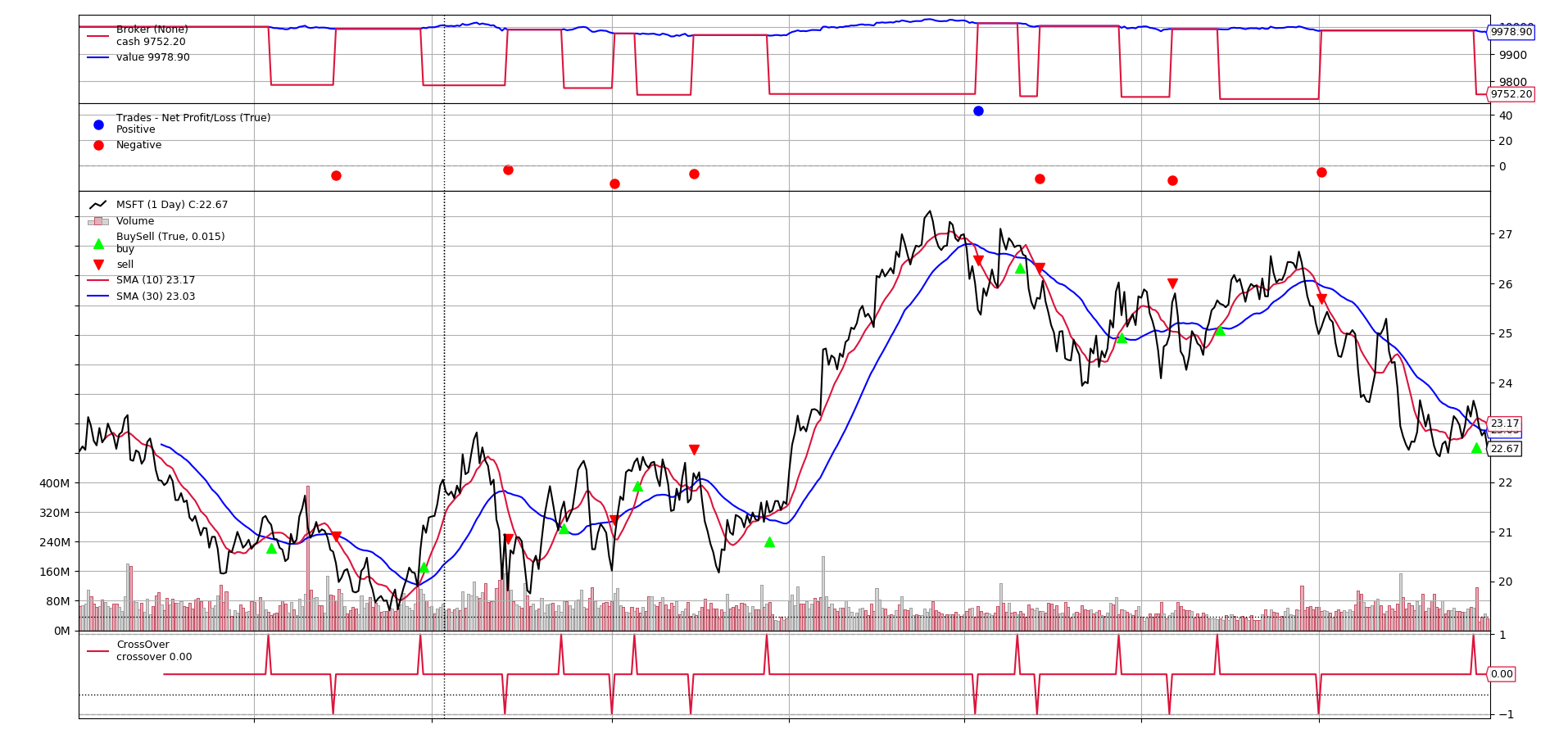This screenshot has height=756, width=1568.
Task: Click the tallest pink volume bar
Action: 308,557
